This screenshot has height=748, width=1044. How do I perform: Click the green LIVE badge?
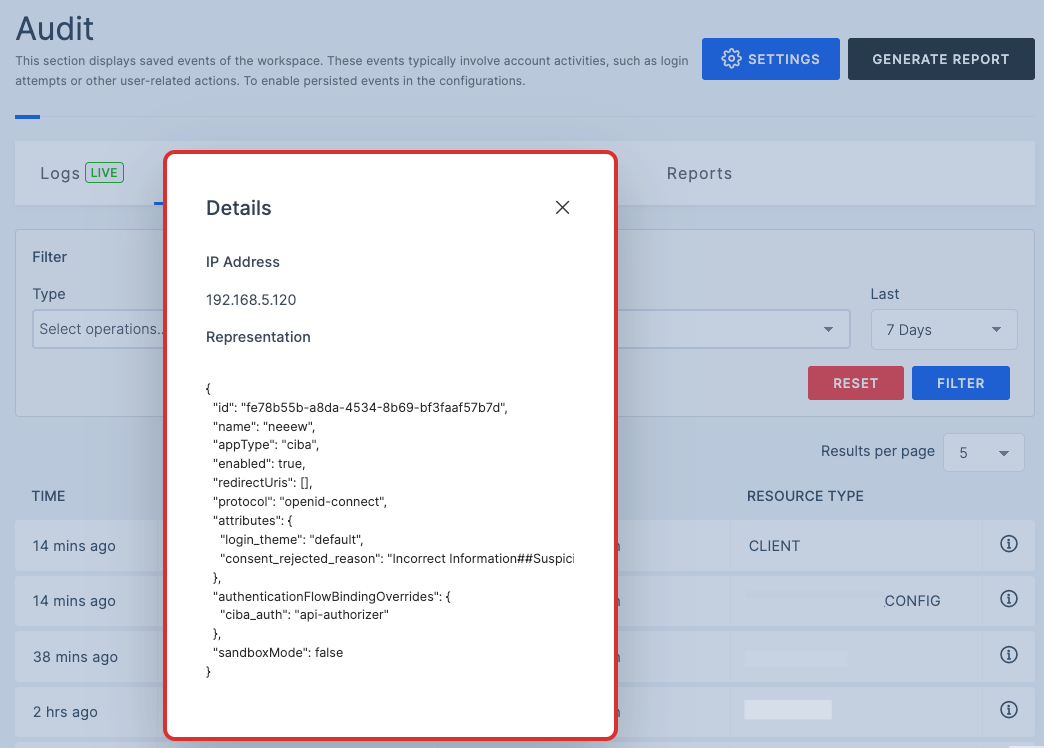click(x=104, y=173)
